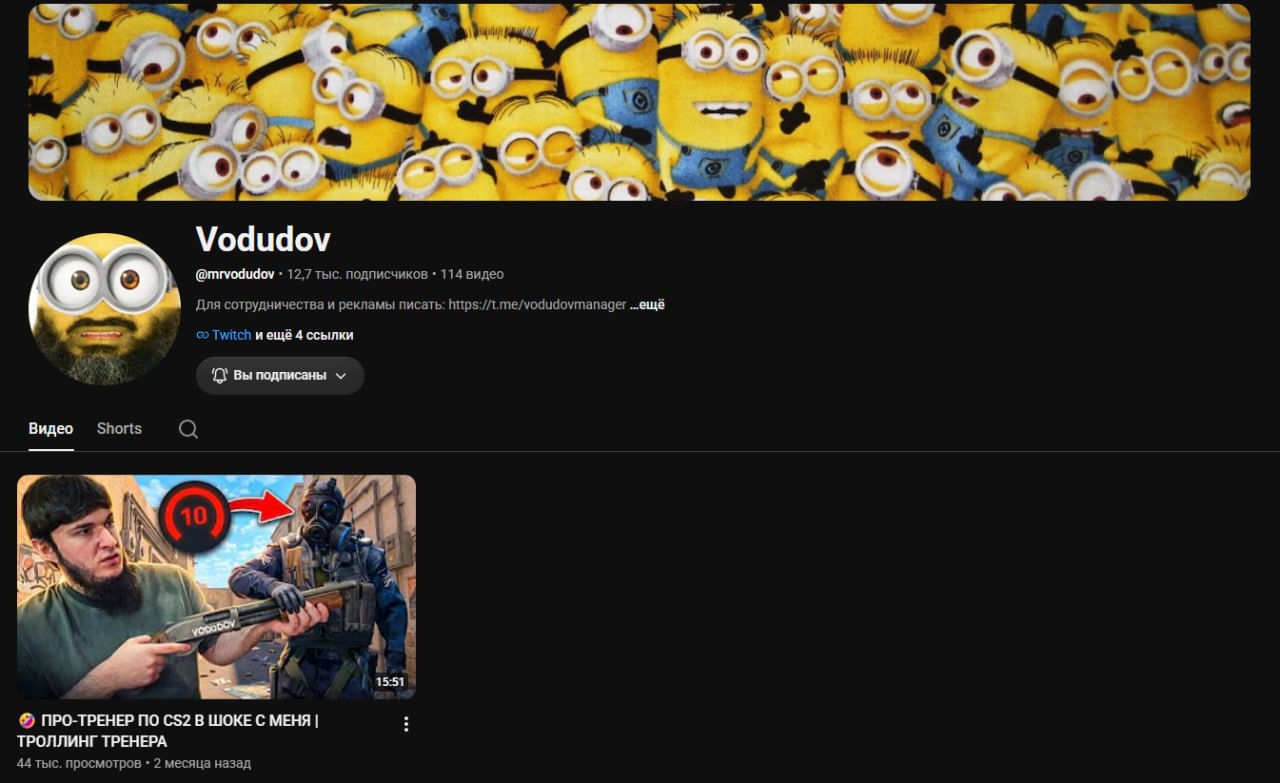
Task: Open the three-dot menu for the CS2 video
Action: [406, 724]
